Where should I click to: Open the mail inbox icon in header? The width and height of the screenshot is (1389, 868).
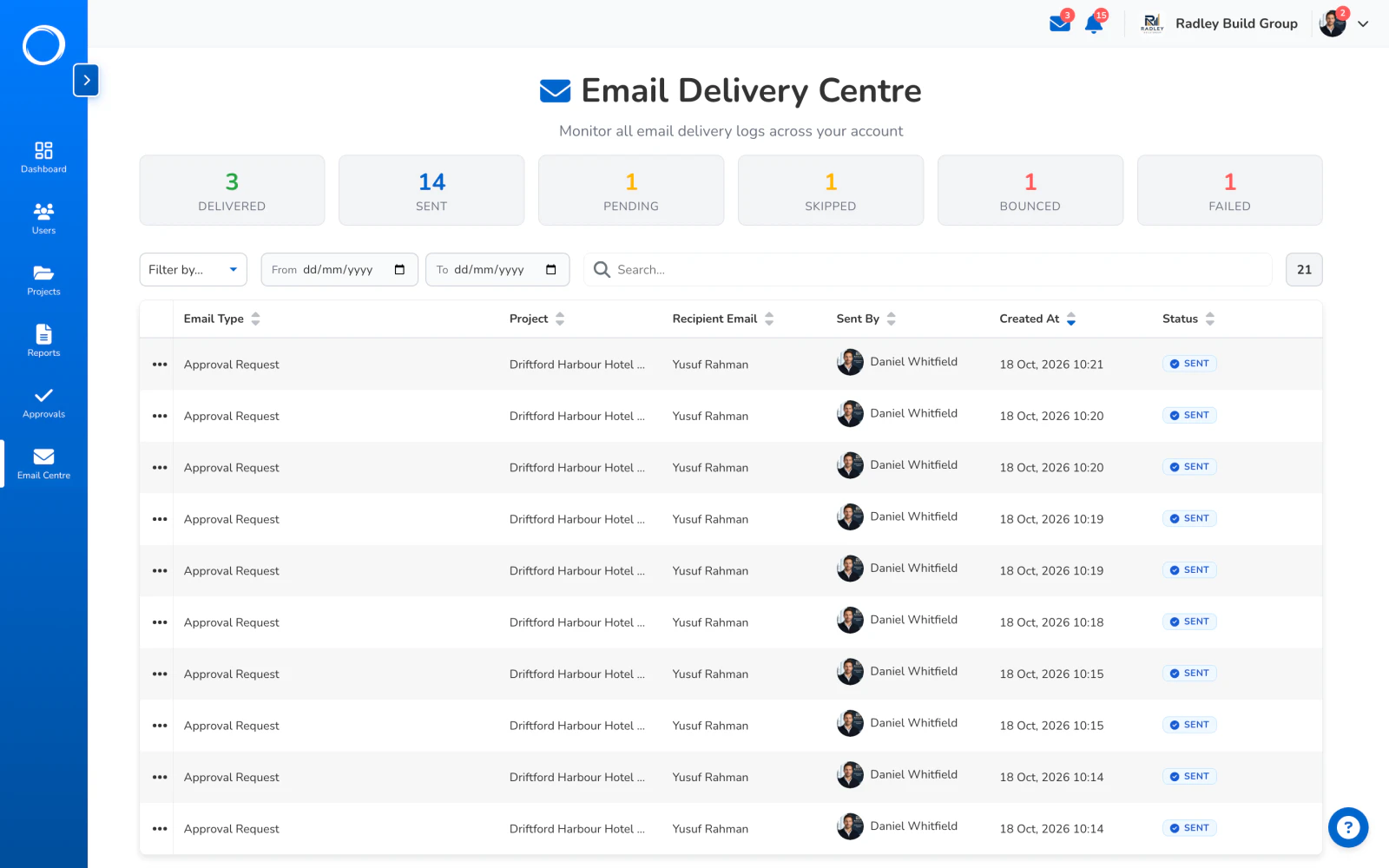pyautogui.click(x=1060, y=23)
